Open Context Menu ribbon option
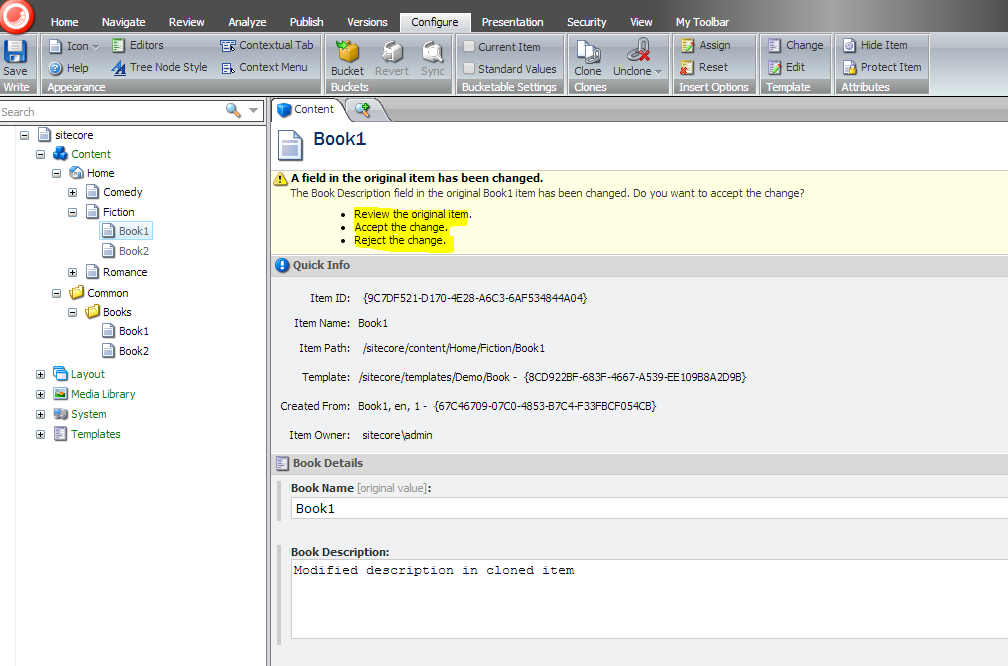Viewport: 1008px width, 666px height. pyautogui.click(x=264, y=67)
